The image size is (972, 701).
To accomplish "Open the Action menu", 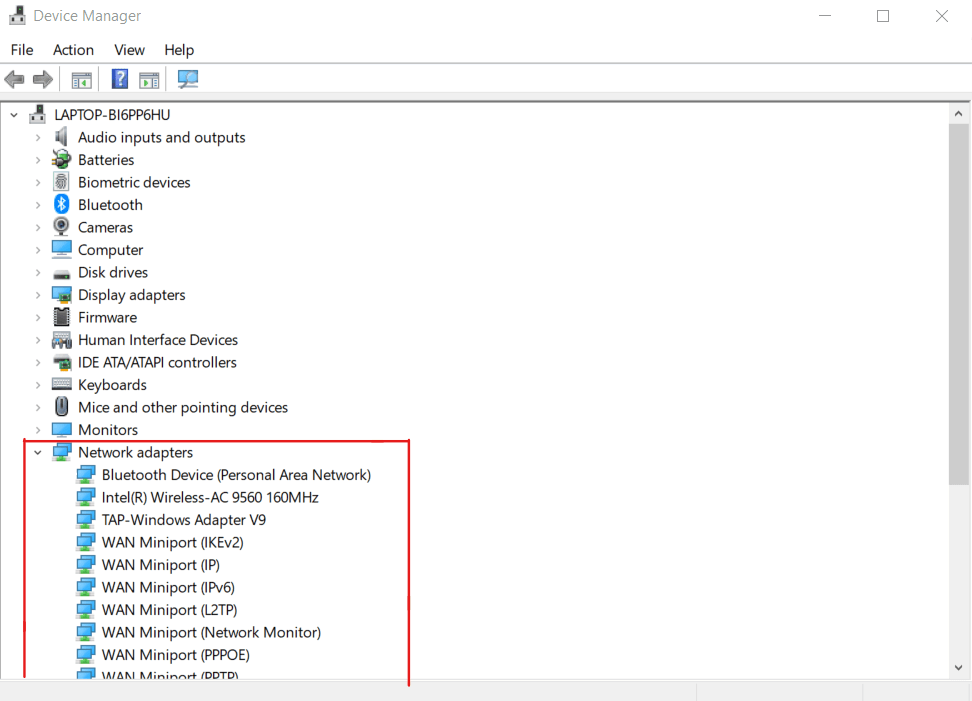I will (x=73, y=50).
